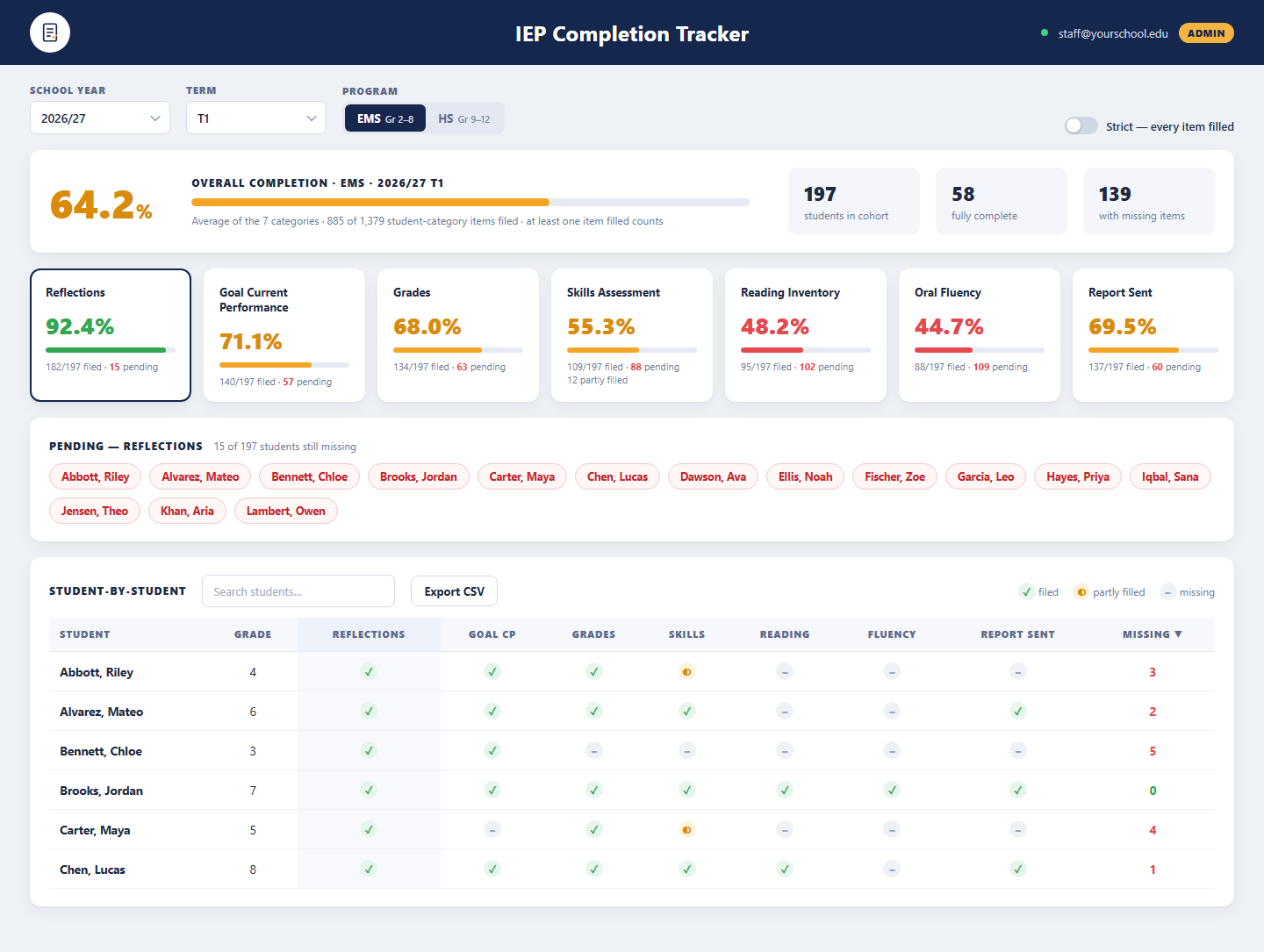
Task: Click the ADMIN badge
Action: (1206, 33)
